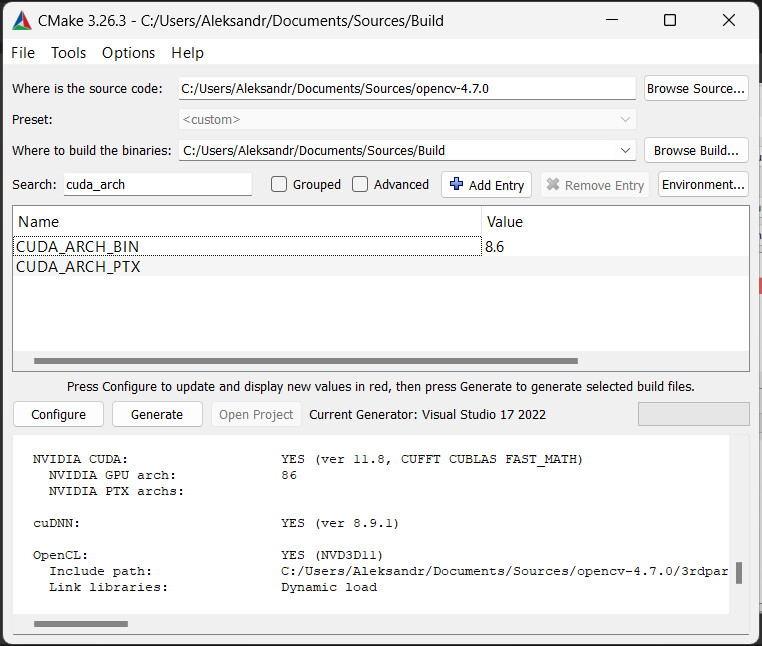
Task: Click the empty value cell of CUDA_ARCH_PTX
Action: tap(615, 266)
